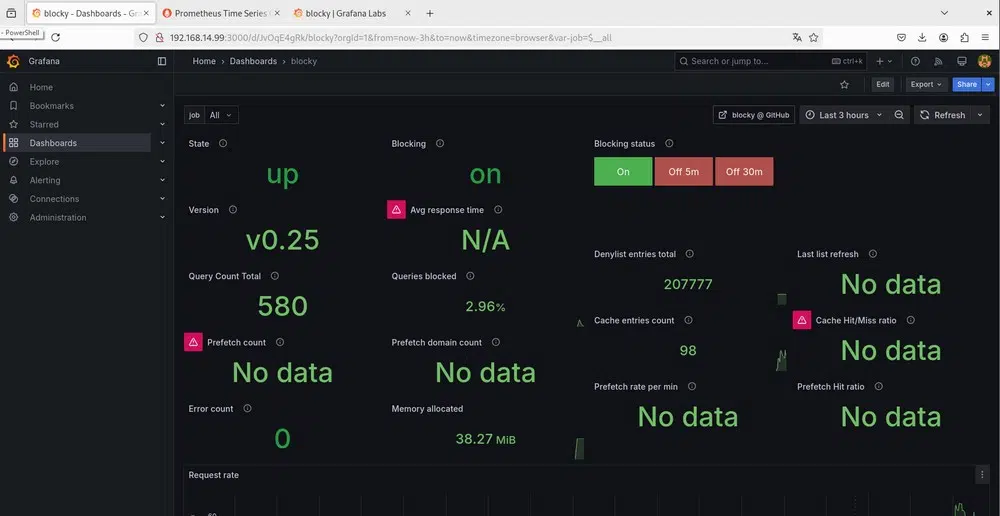Show info for Version panel

[233, 210]
